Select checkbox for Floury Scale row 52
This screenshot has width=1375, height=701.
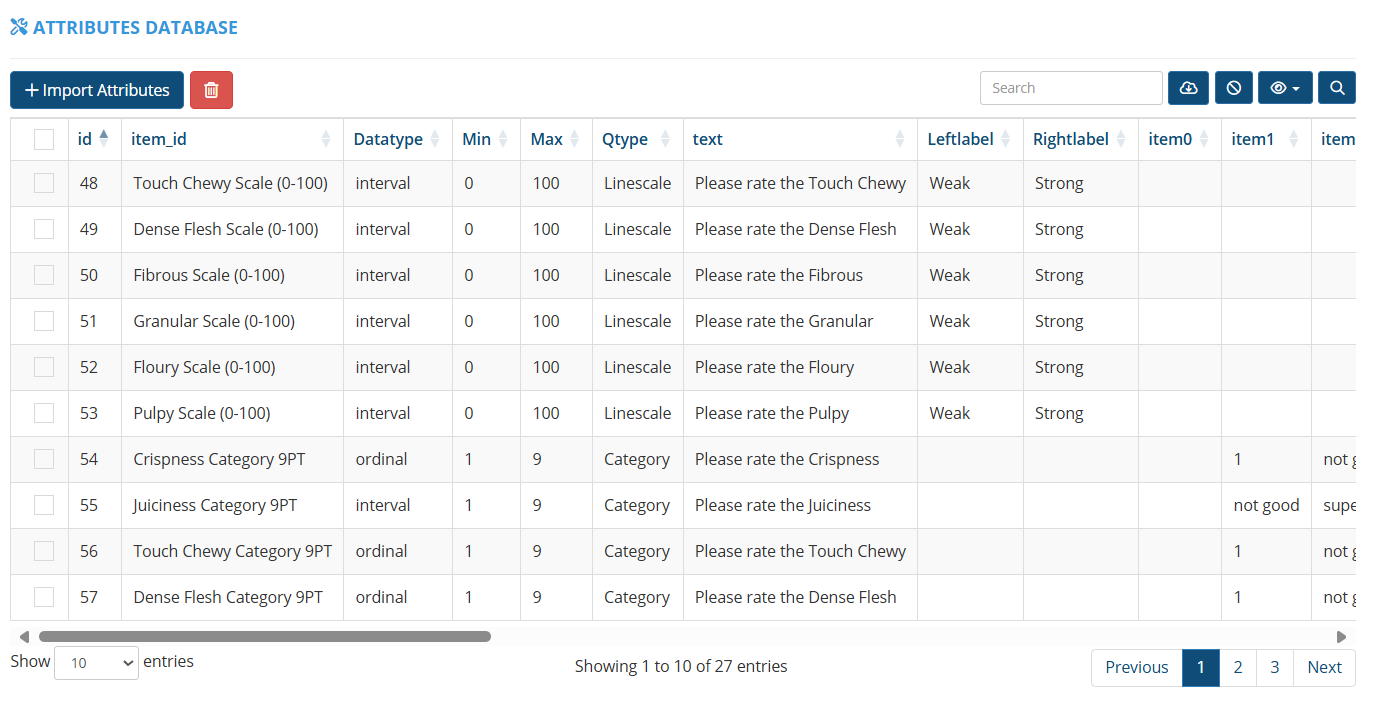point(44,367)
